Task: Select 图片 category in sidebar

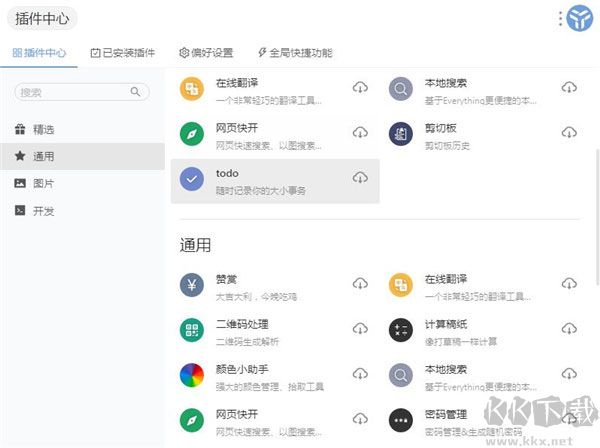Action: [43, 184]
